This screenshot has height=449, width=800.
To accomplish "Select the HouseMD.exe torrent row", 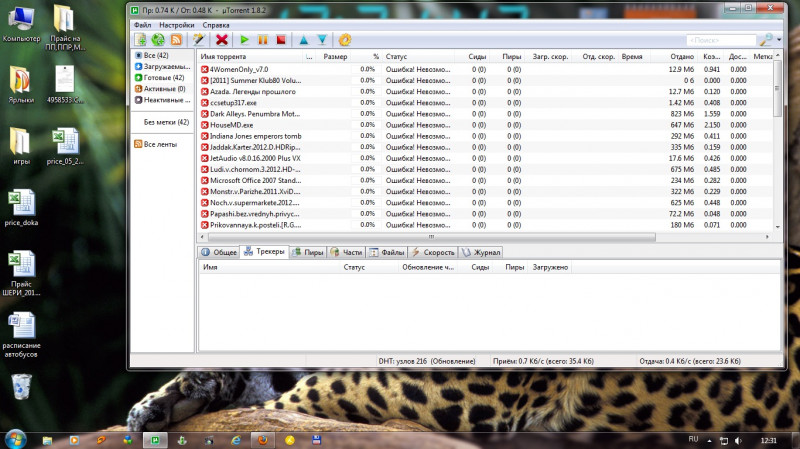I will click(485, 125).
